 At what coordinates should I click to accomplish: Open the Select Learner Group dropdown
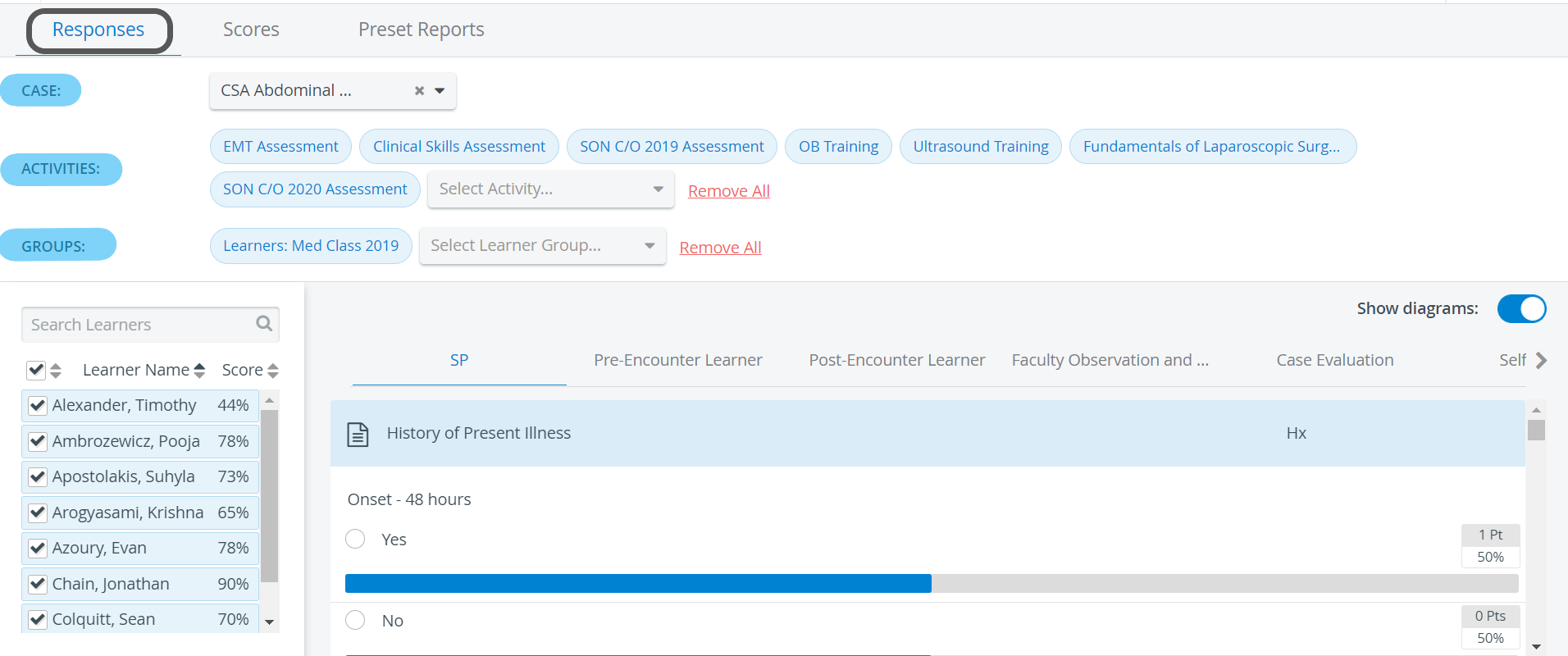[542, 246]
